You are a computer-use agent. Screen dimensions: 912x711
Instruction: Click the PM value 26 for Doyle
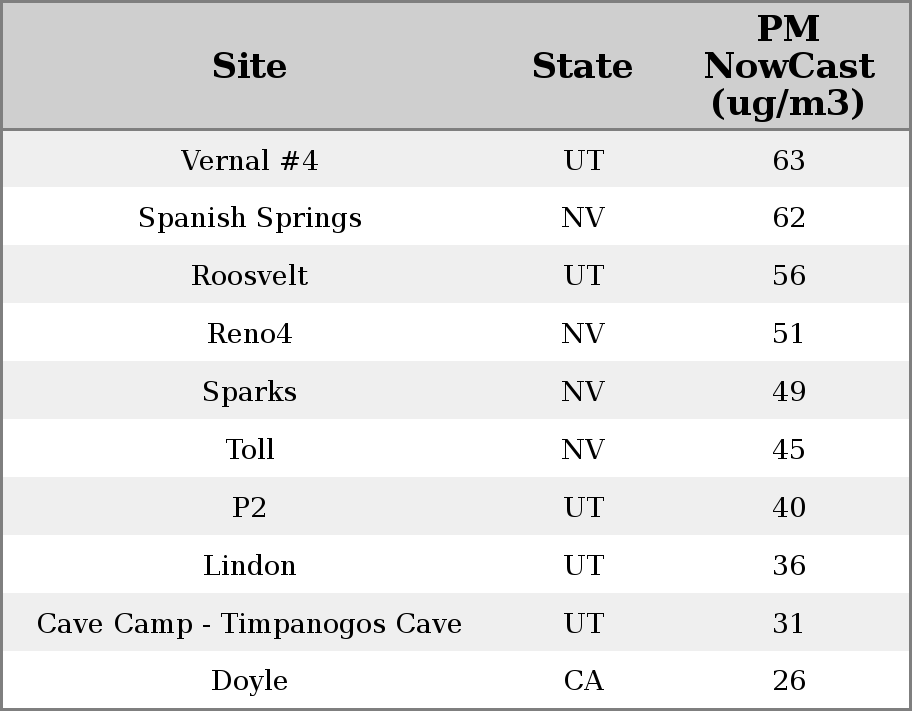[x=788, y=681]
